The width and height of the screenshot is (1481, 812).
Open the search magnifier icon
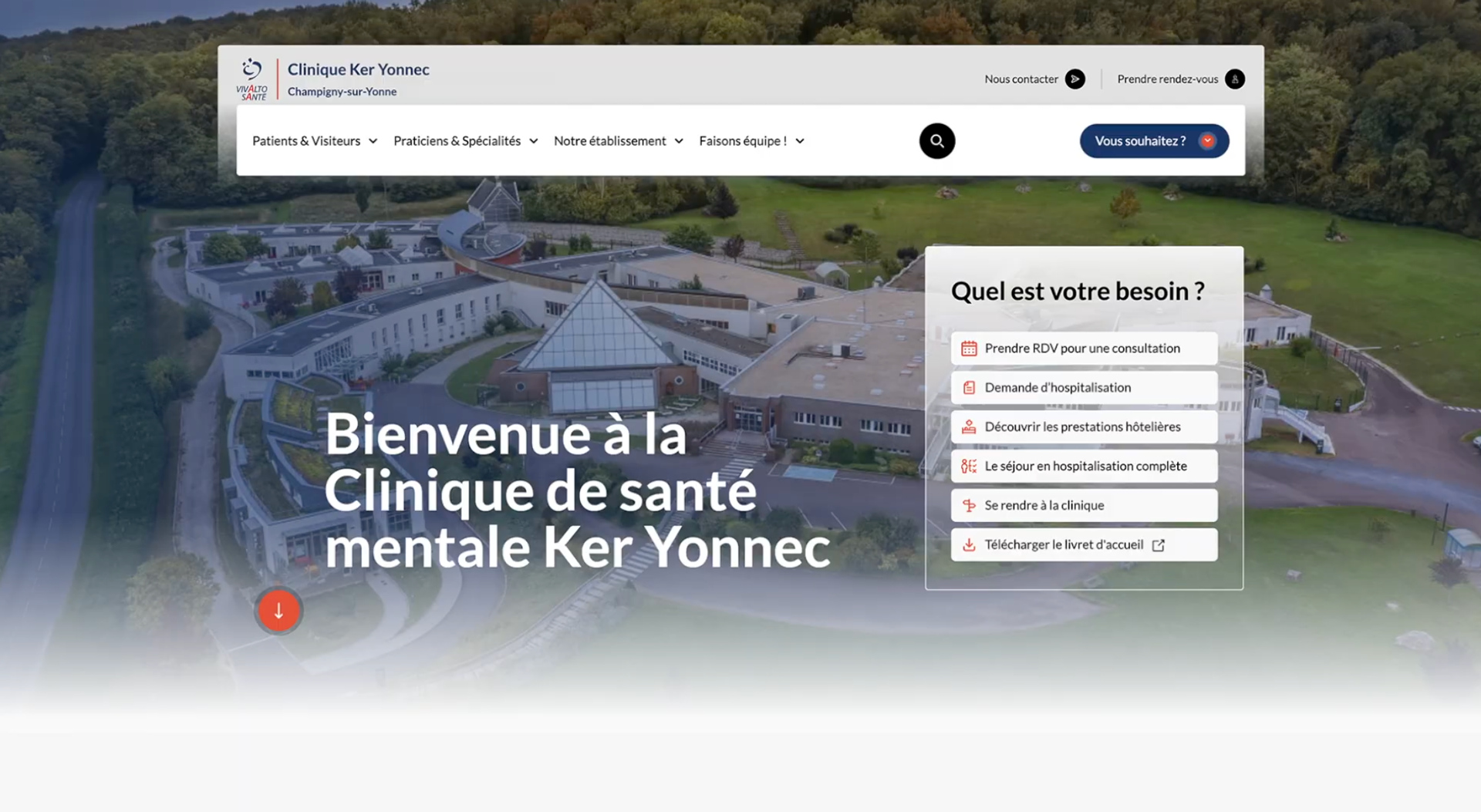936,141
